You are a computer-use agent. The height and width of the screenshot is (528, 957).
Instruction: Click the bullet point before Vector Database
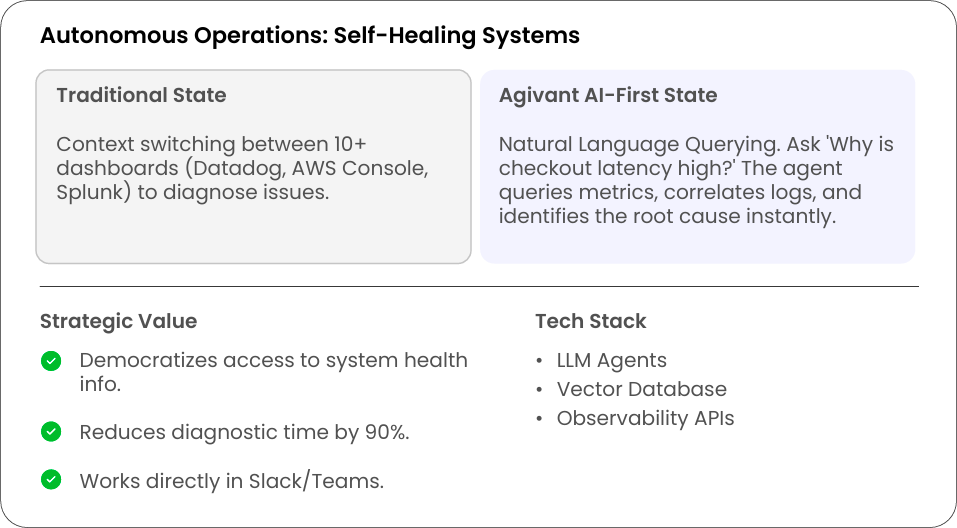click(x=540, y=390)
